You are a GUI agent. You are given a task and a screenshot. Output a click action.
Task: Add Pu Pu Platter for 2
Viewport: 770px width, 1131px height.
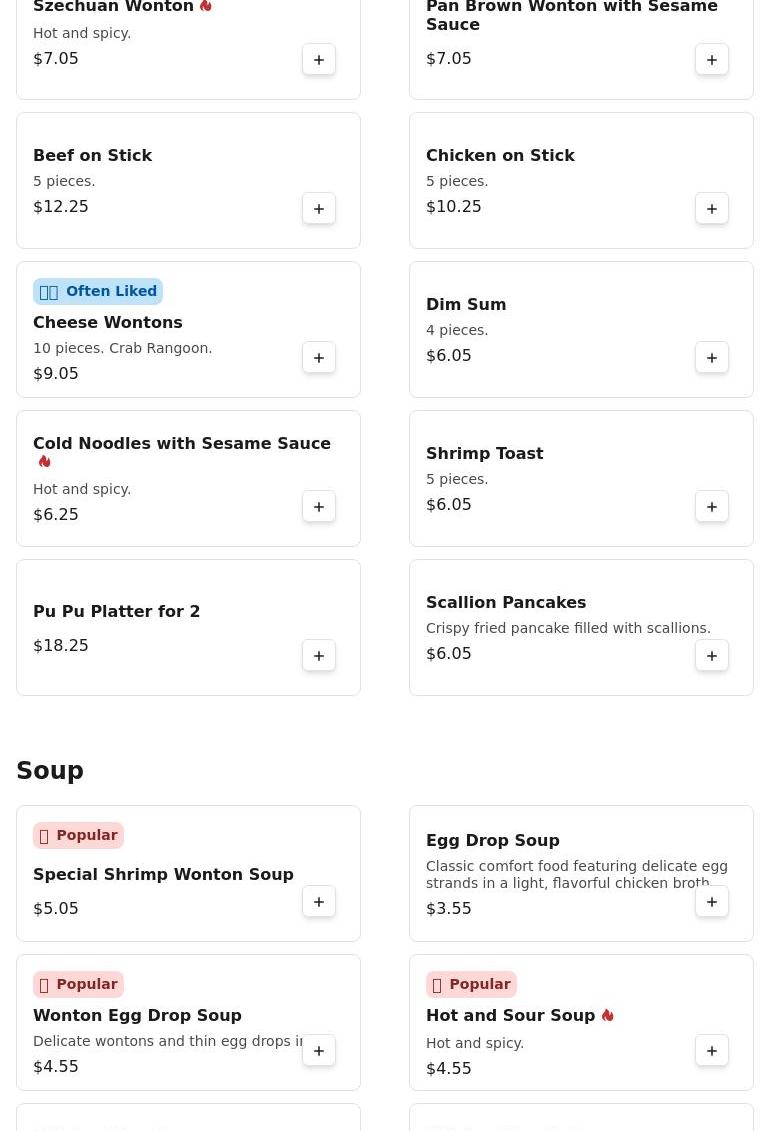point(319,656)
